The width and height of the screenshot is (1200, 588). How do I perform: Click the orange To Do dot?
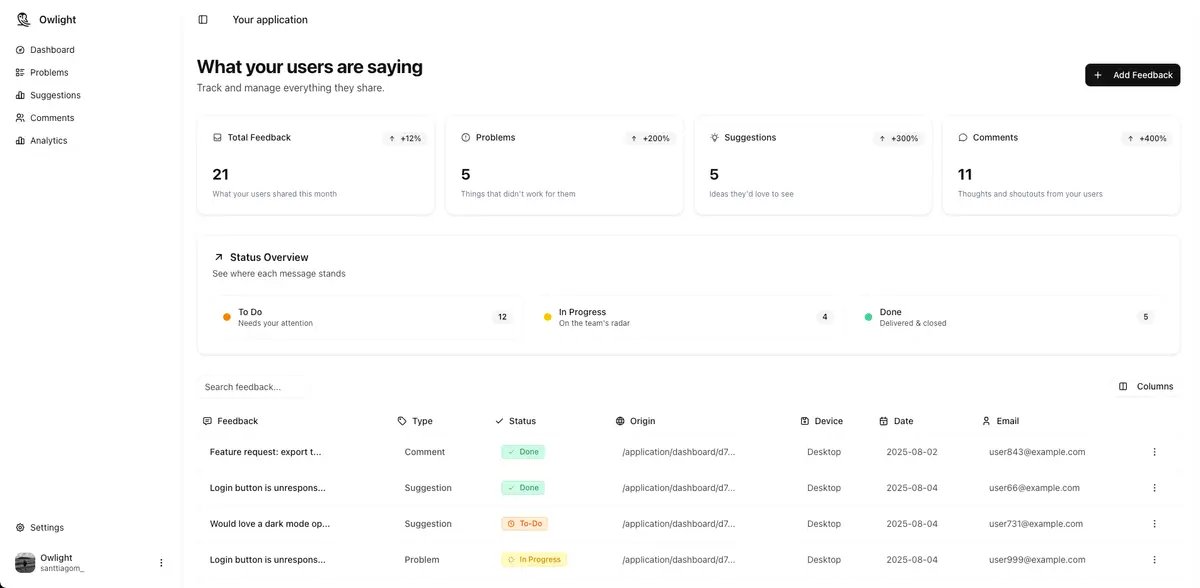[x=227, y=317]
